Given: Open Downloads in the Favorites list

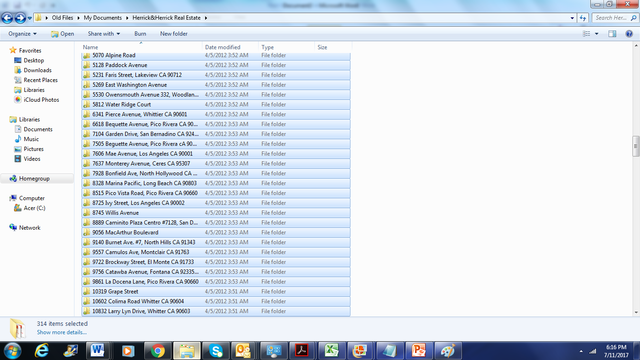Looking at the screenshot, I should coord(37,70).
